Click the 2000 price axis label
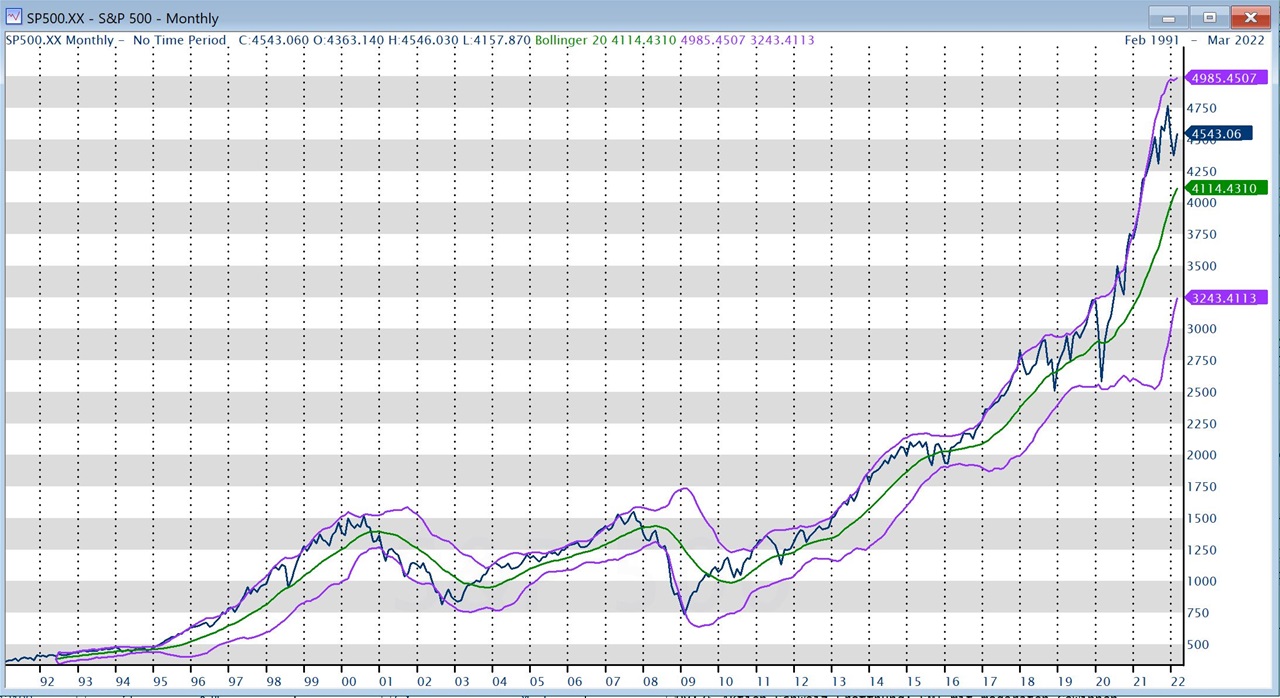Screen dimensions: 1280x698 pos(1202,455)
